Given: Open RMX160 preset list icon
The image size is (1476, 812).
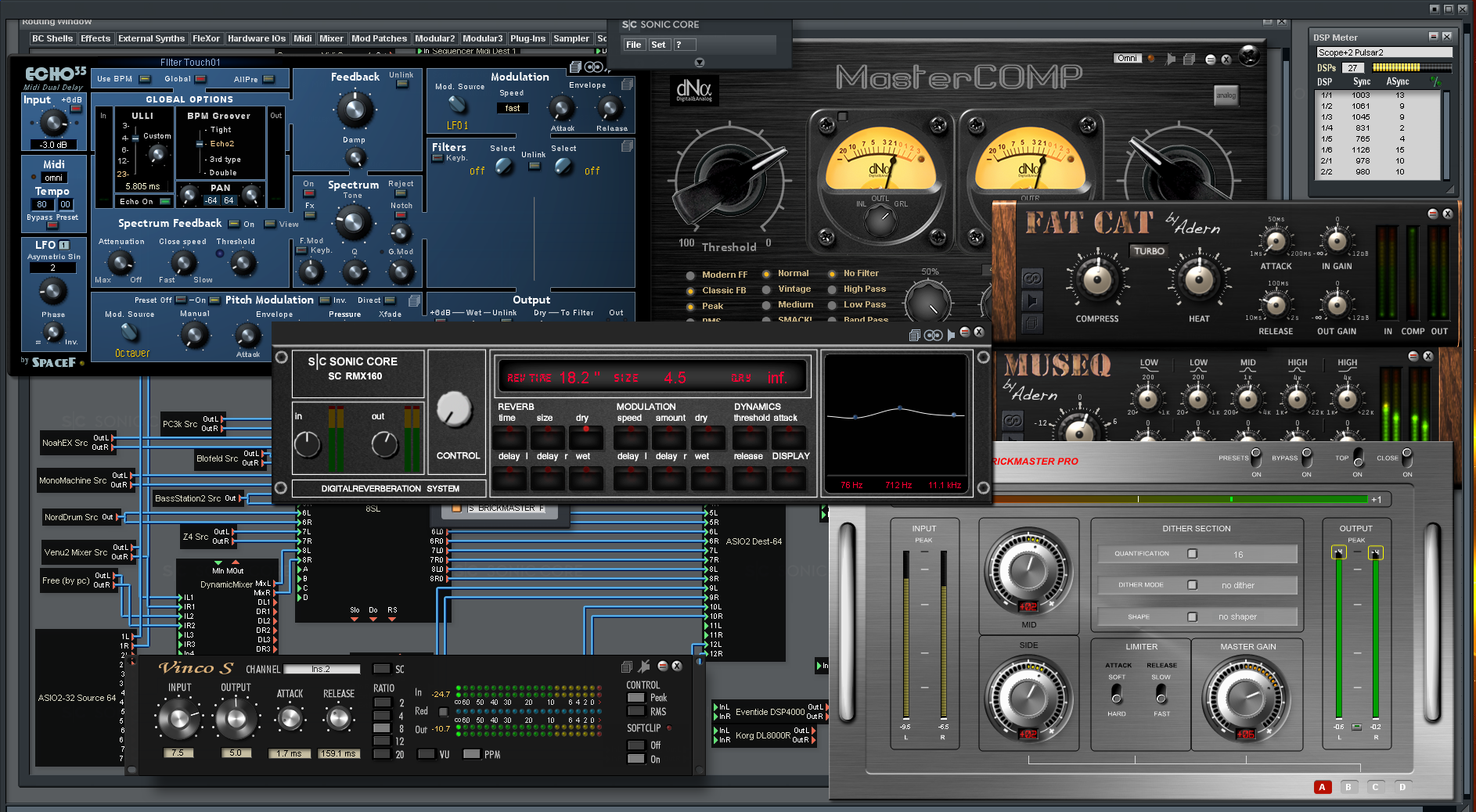Looking at the screenshot, I should [x=914, y=335].
